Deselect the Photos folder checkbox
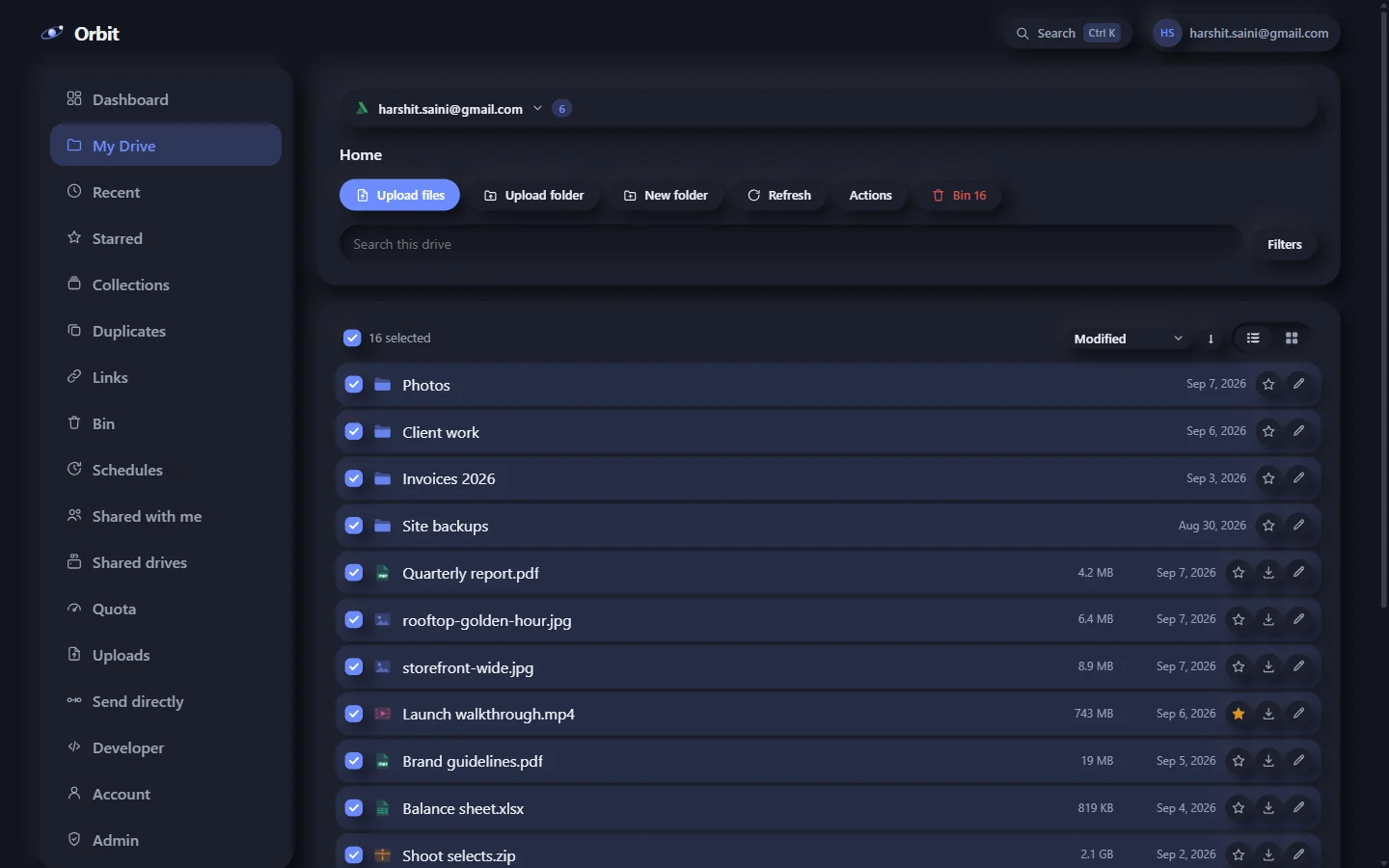The width and height of the screenshot is (1389, 868). click(x=354, y=385)
